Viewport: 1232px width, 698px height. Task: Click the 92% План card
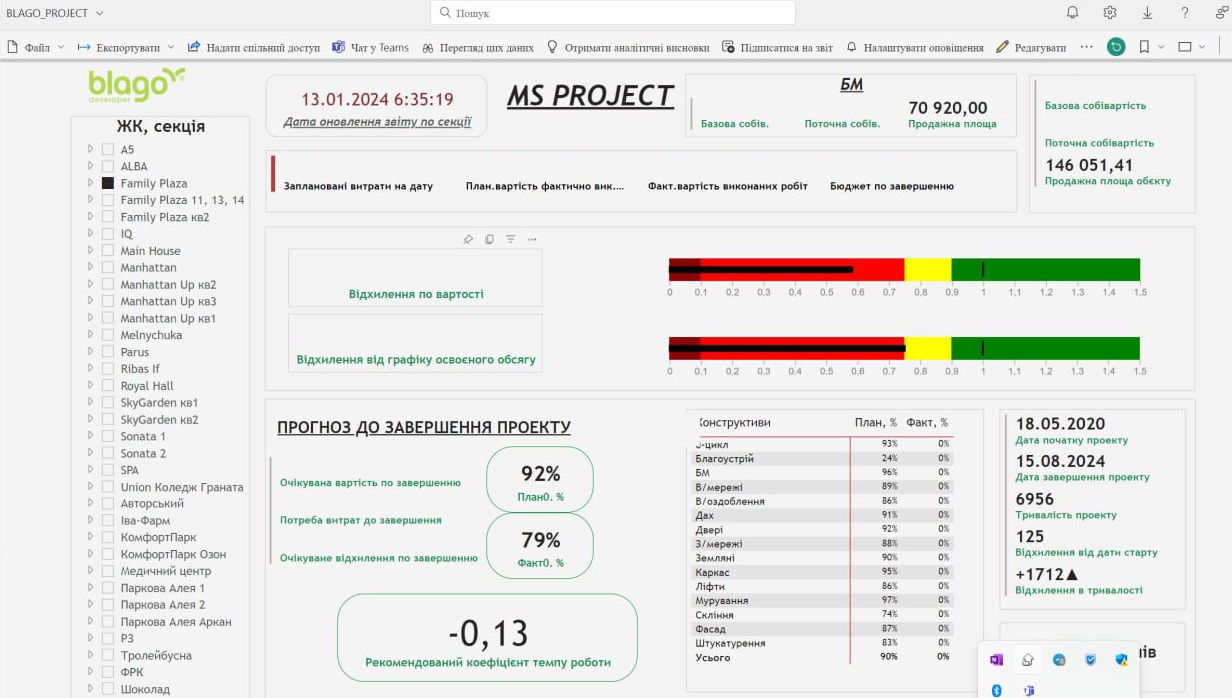coord(540,480)
